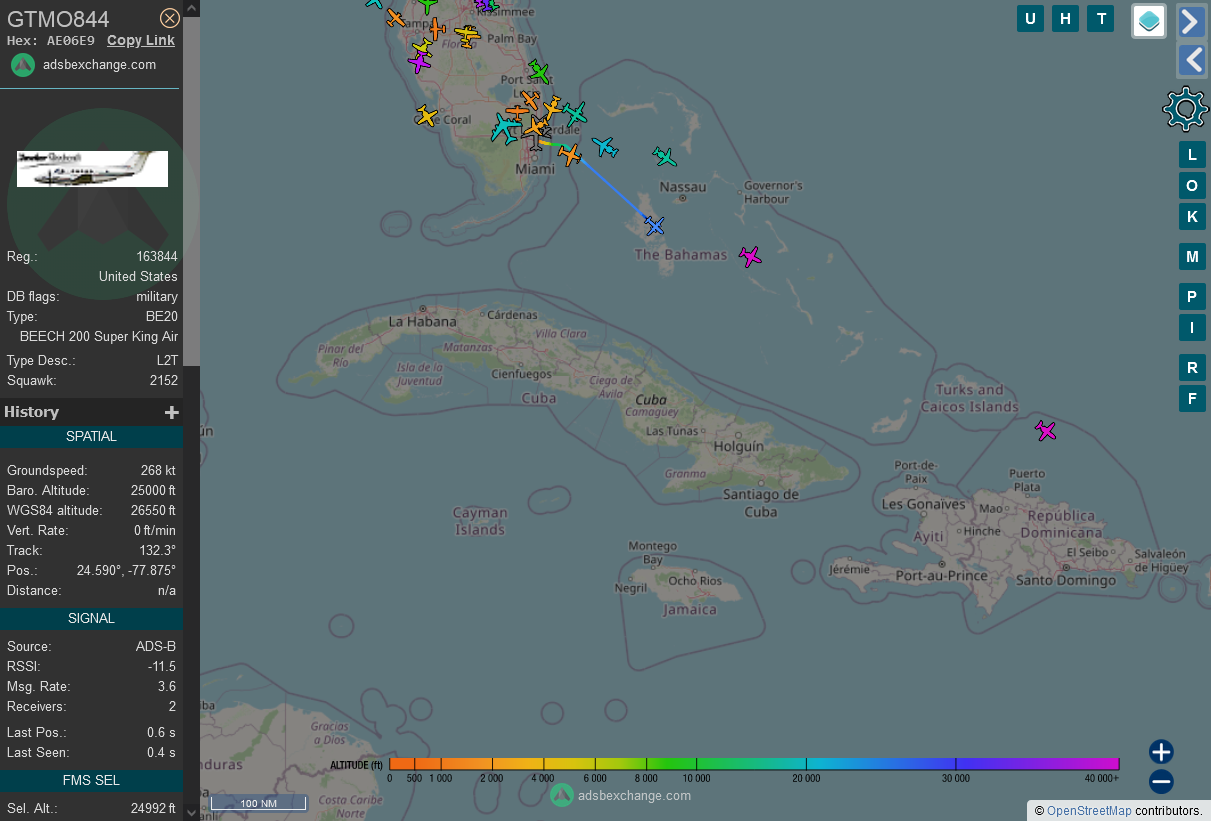Open the adsbexchange.com link in the sidebar
1211x821 pixels.
[x=99, y=65]
